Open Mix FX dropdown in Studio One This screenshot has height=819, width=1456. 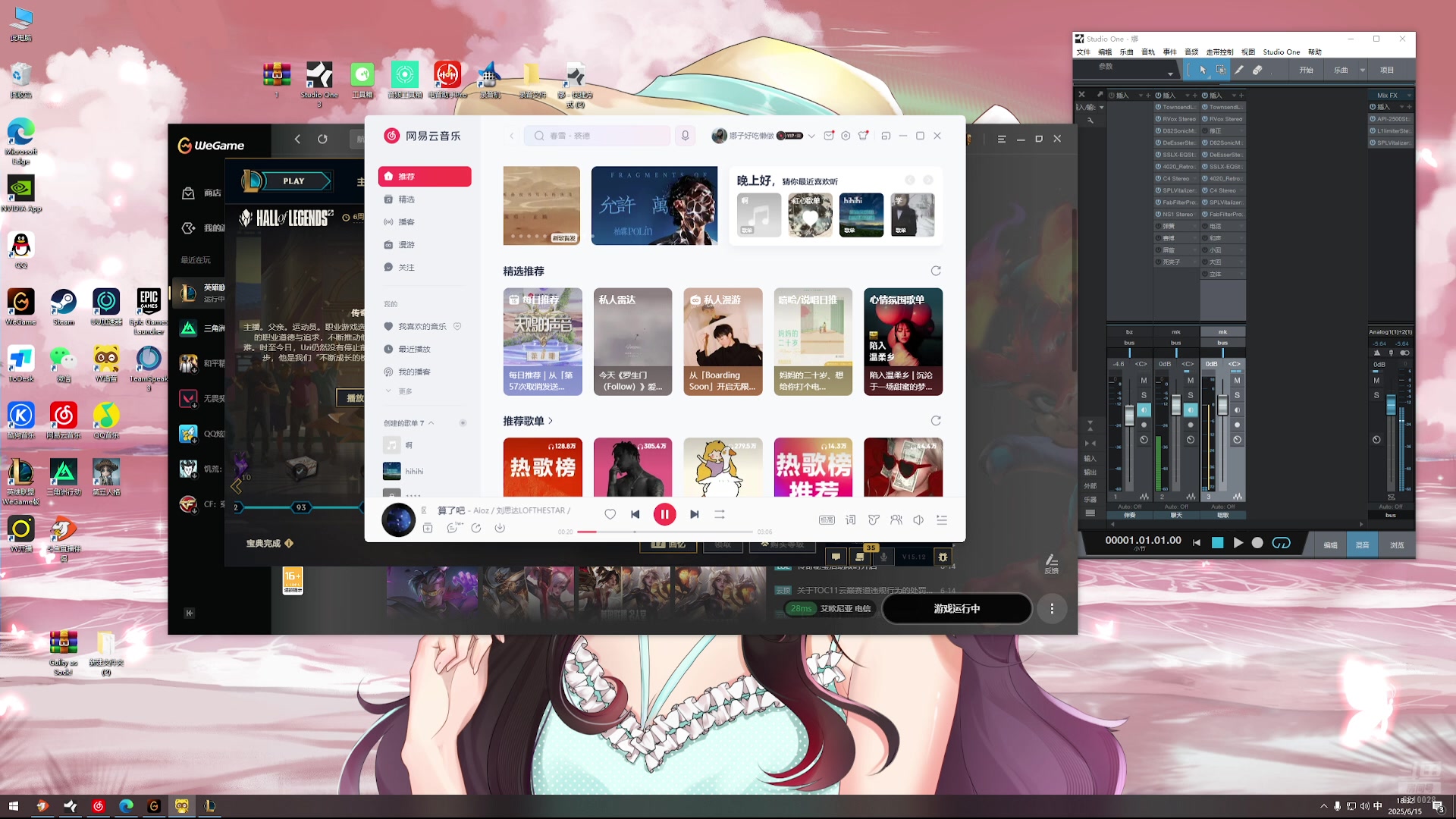(1409, 96)
